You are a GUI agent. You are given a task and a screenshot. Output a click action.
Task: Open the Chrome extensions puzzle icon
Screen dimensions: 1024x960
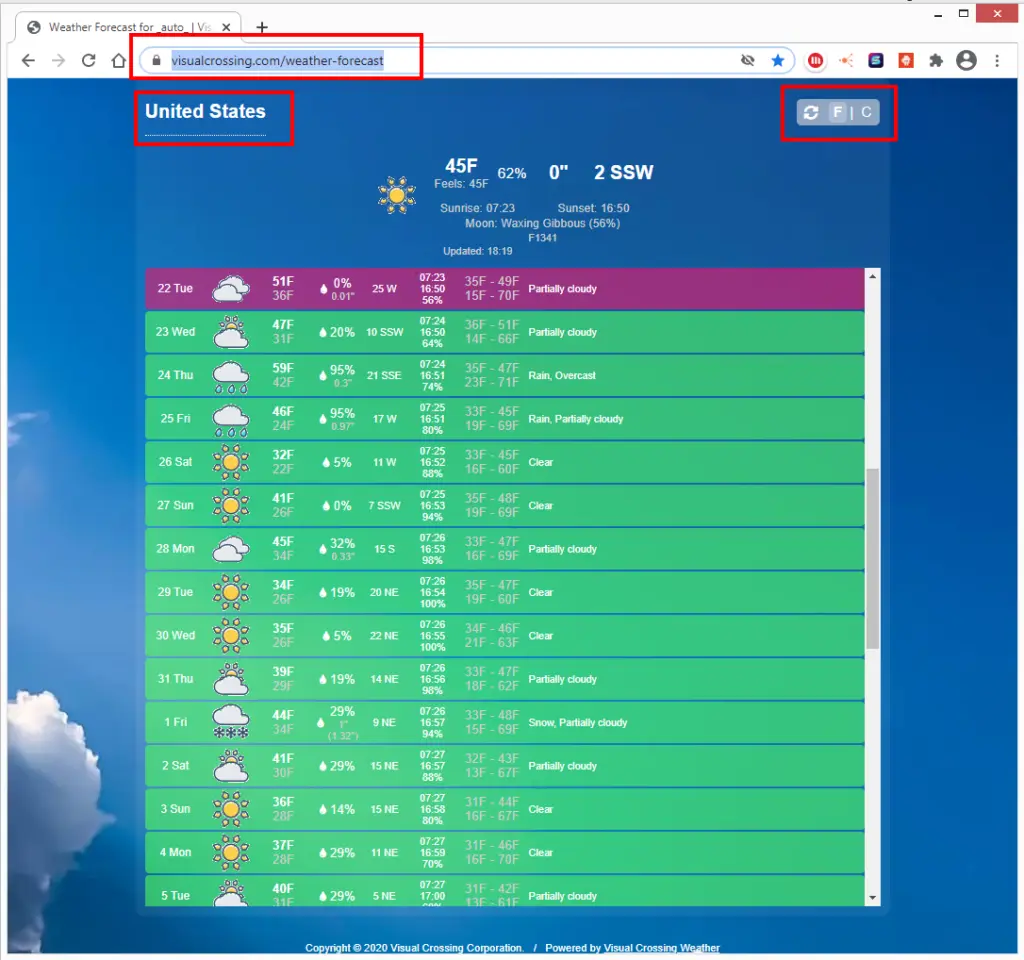pos(936,61)
